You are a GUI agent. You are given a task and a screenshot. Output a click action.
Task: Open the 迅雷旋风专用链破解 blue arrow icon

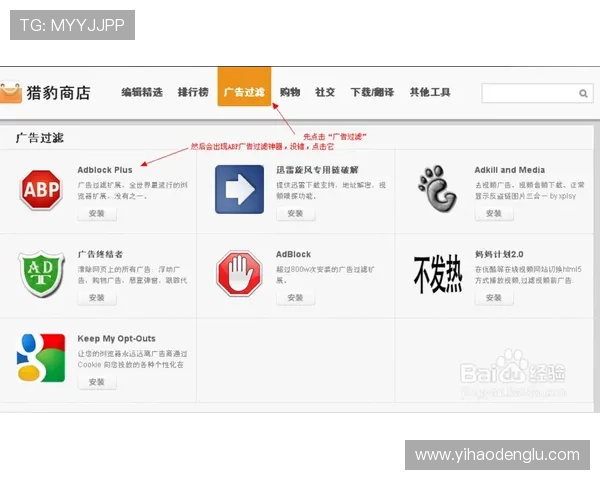point(240,189)
